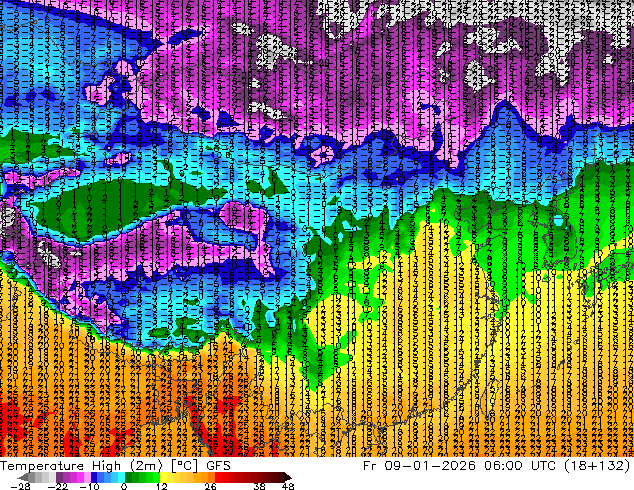Click the dark blue swatch right of -10
This screenshot has height=490, width=634.
tap(94, 477)
